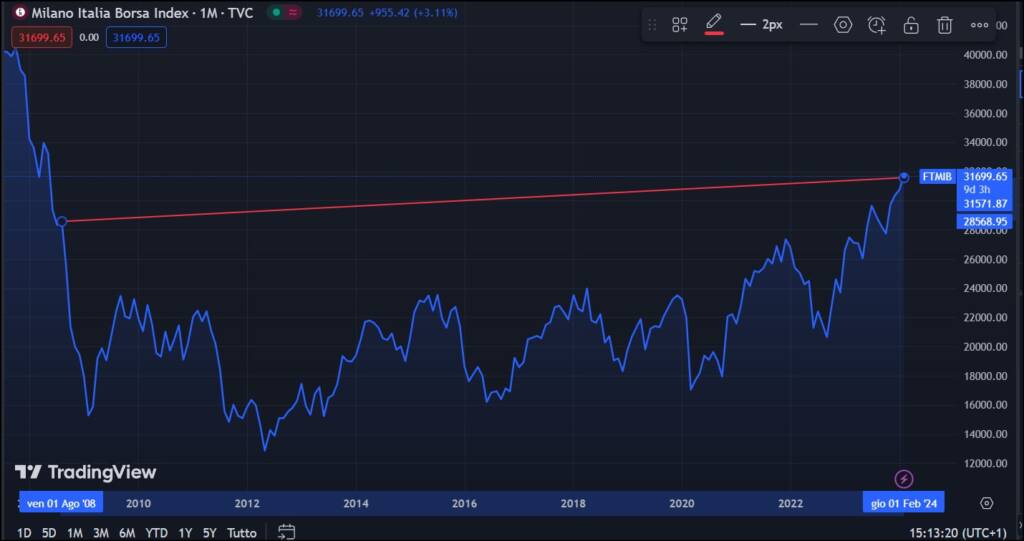Select the red trend line
This screenshot has height=541, width=1024.
[x=483, y=199]
